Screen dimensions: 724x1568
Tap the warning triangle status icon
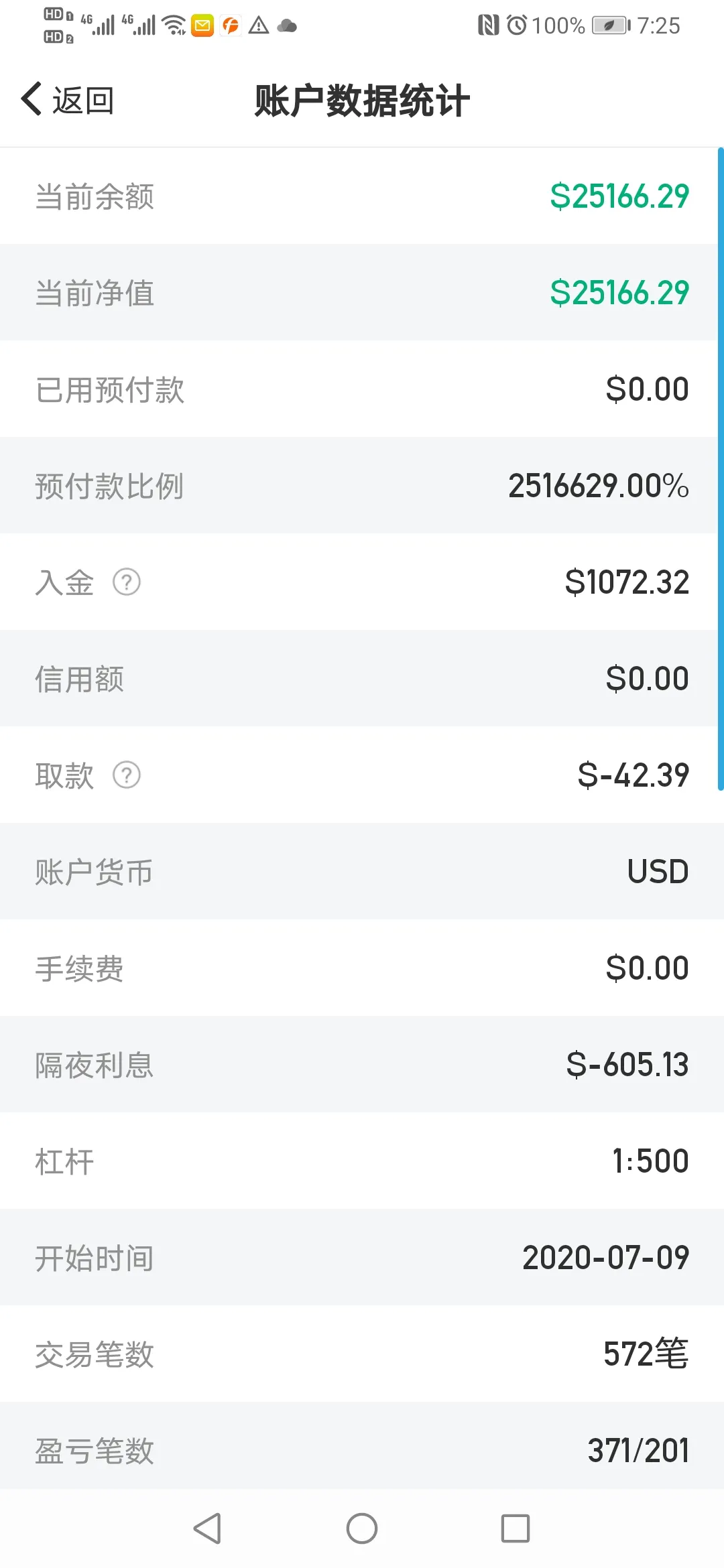(259, 26)
